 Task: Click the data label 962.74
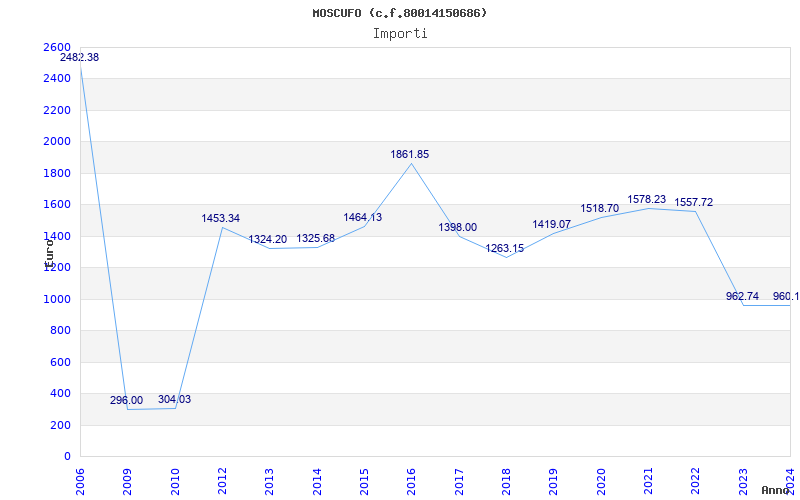click(x=742, y=296)
